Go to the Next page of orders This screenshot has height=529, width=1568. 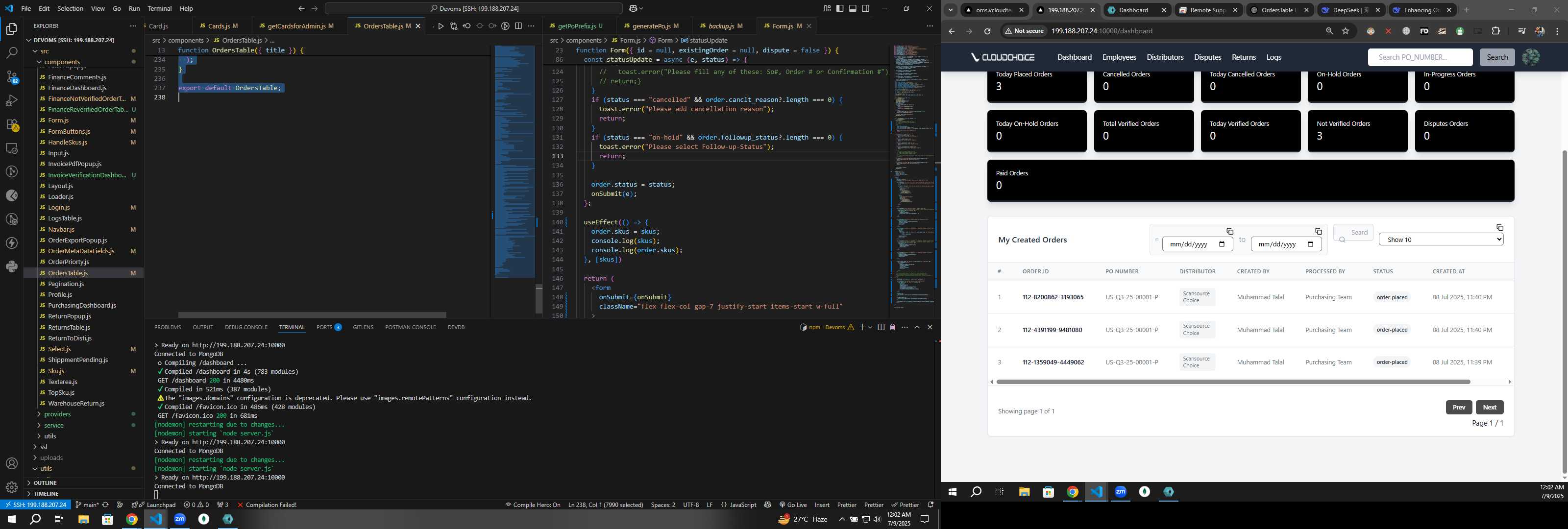[1489, 407]
